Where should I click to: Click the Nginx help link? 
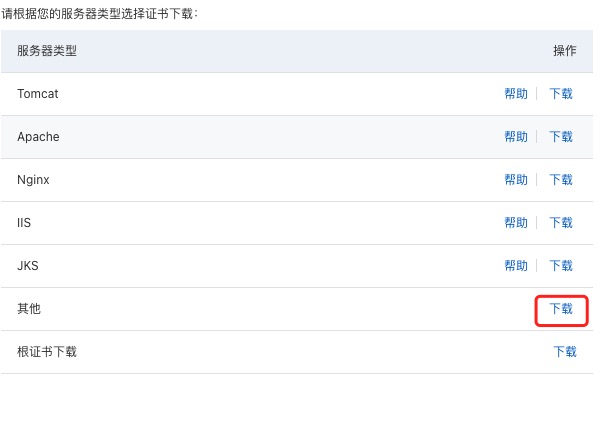coord(516,180)
